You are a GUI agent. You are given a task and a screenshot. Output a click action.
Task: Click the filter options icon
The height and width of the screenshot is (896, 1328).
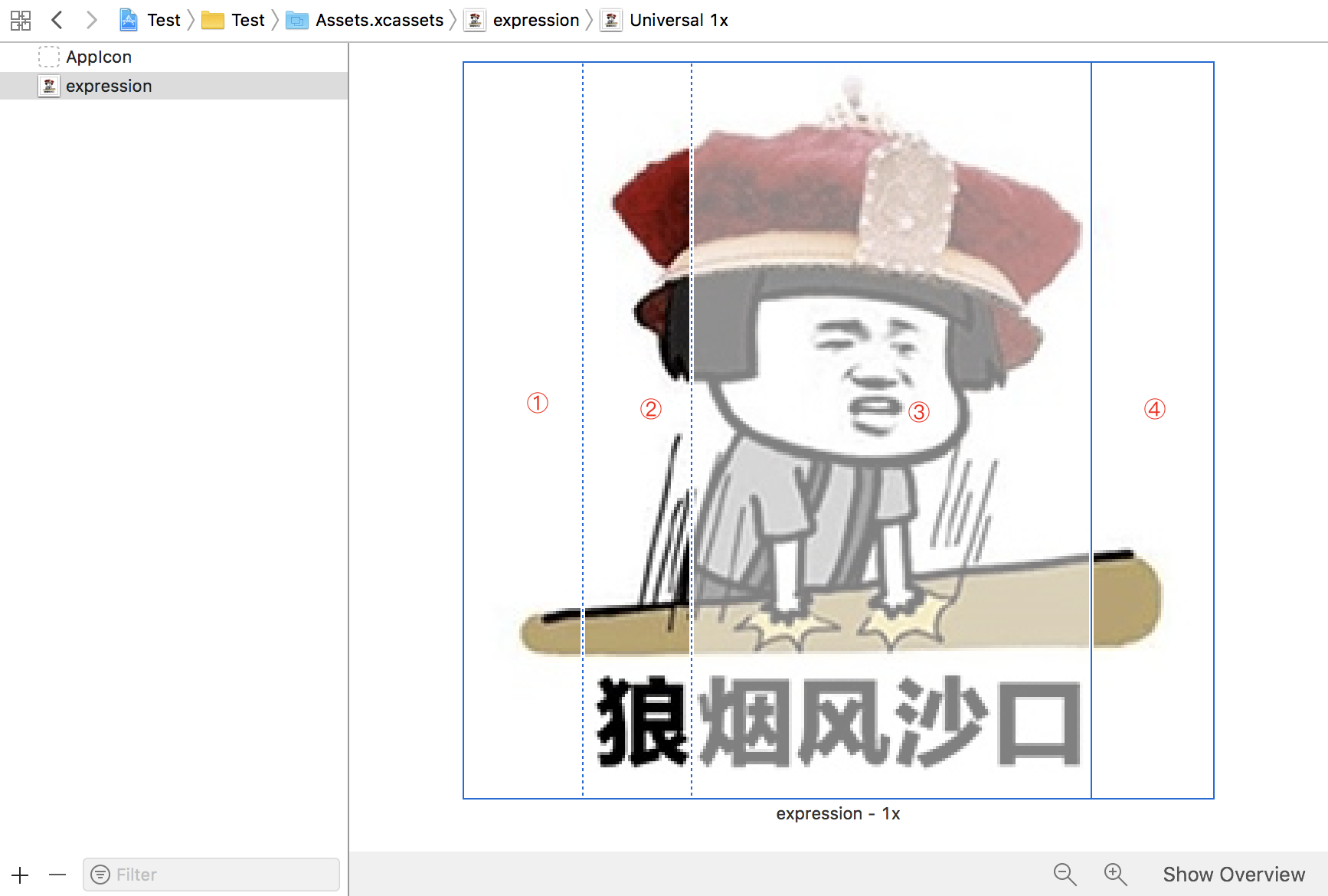coord(100,875)
